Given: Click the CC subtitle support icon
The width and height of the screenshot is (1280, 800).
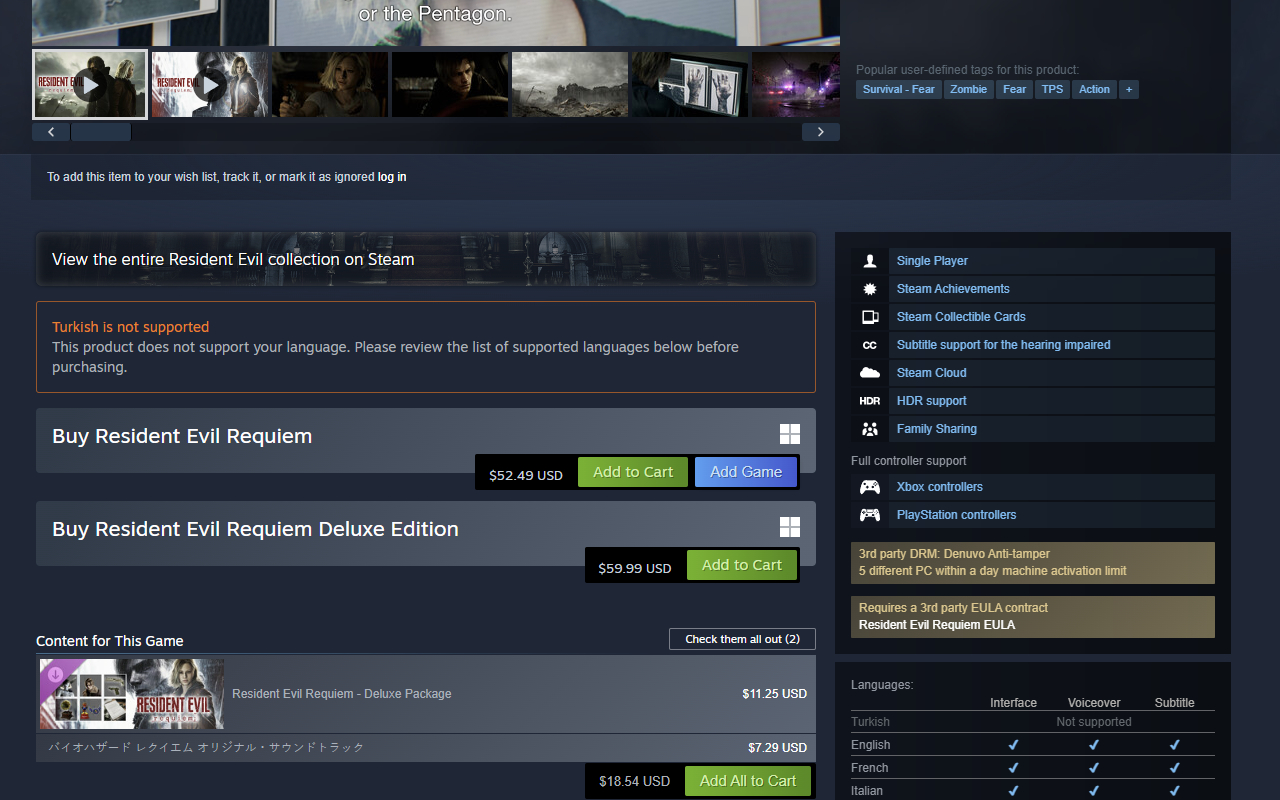Looking at the screenshot, I should pyautogui.click(x=870, y=345).
